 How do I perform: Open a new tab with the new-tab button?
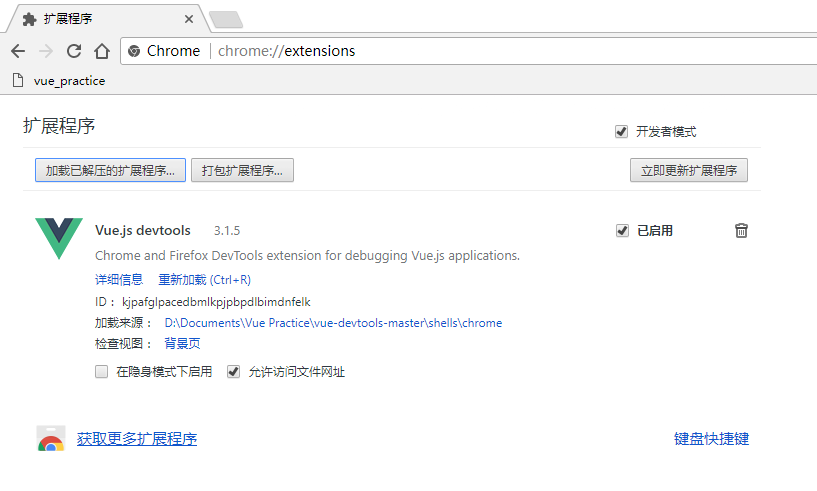pyautogui.click(x=226, y=19)
